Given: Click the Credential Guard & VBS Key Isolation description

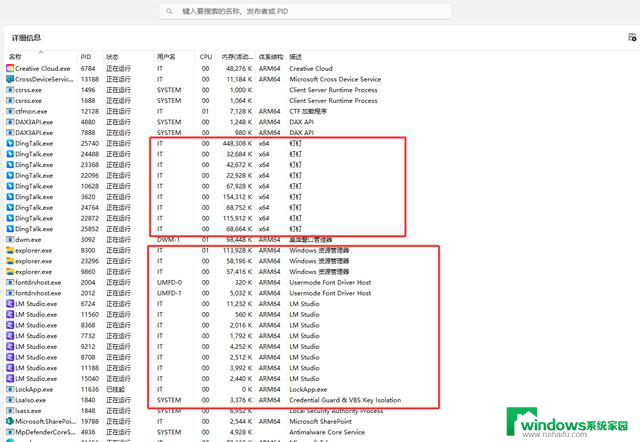Looking at the screenshot, I should (345, 400).
